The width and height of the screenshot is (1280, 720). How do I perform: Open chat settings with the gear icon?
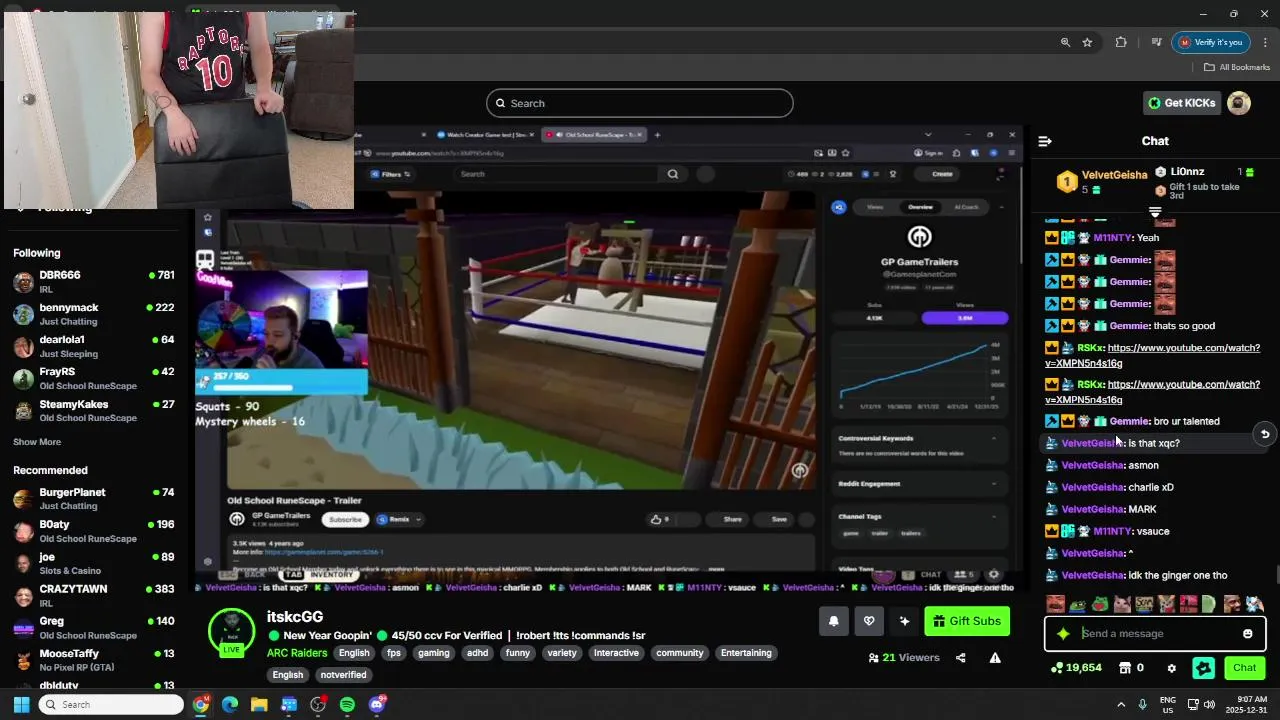(x=1171, y=668)
